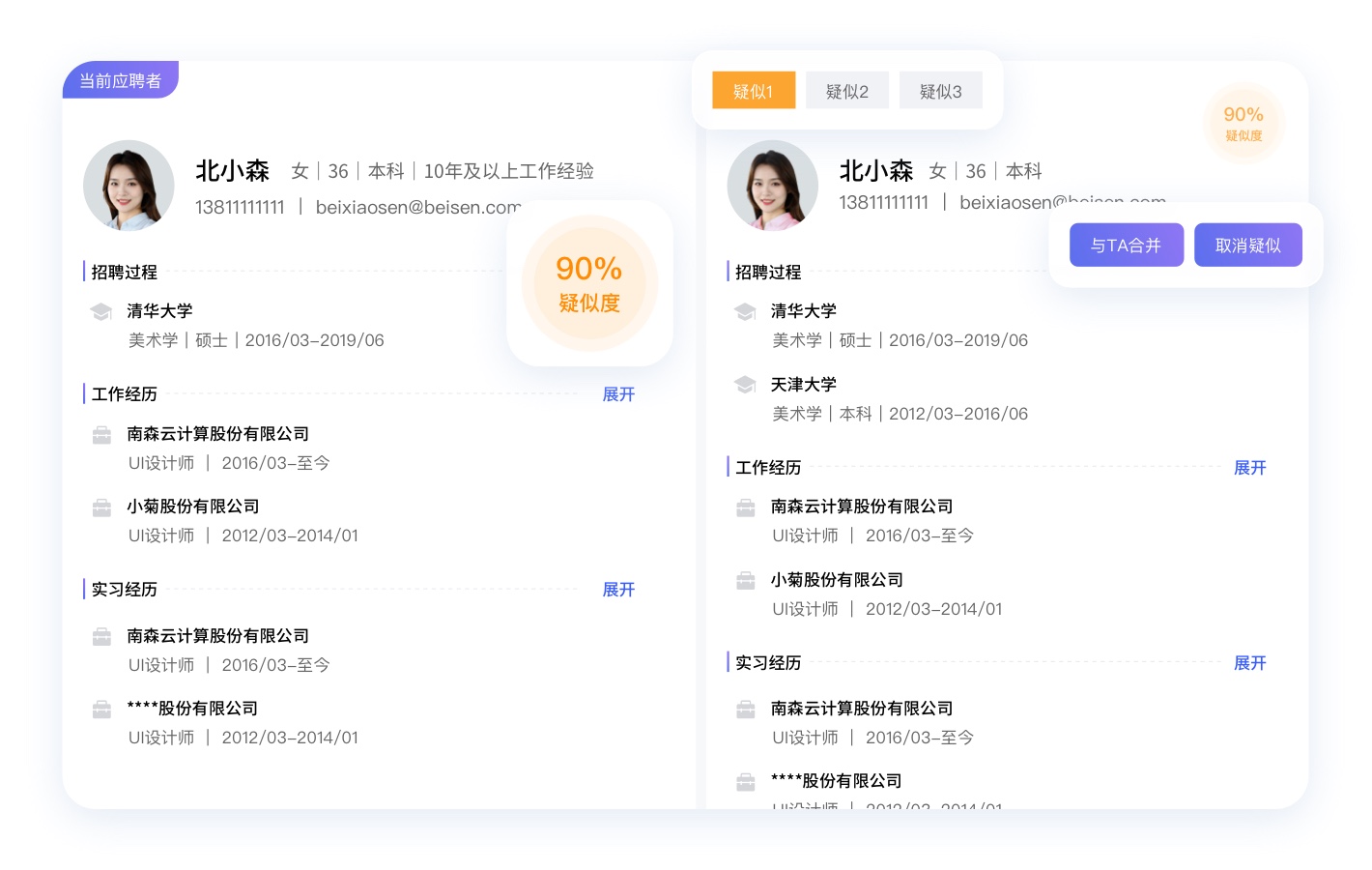Click the current applicant's profile photo
Screen dimensions: 1372x870
(x=129, y=186)
